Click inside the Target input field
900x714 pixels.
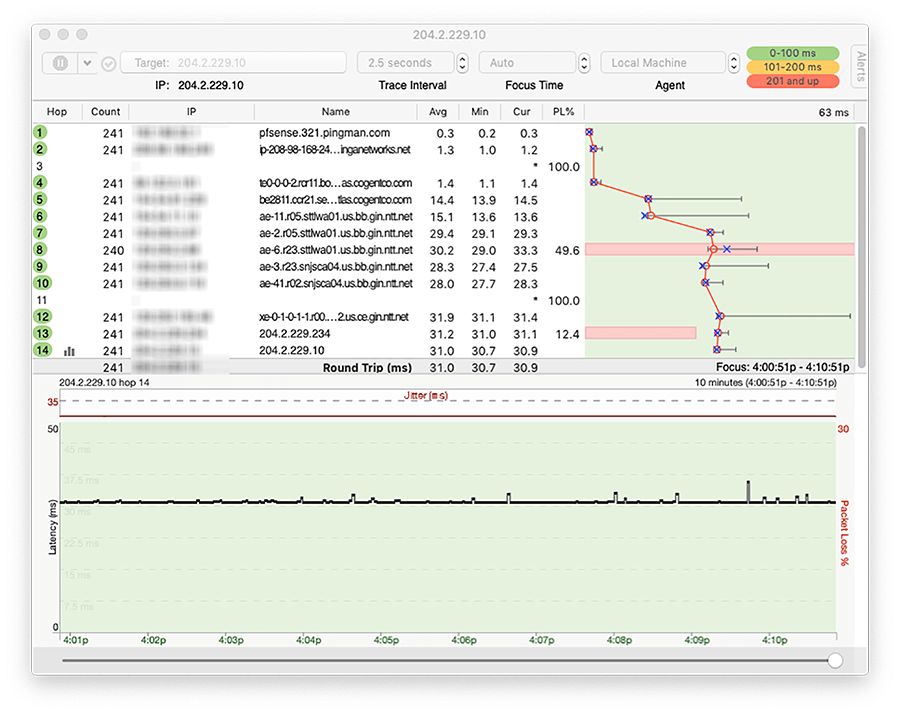(235, 62)
